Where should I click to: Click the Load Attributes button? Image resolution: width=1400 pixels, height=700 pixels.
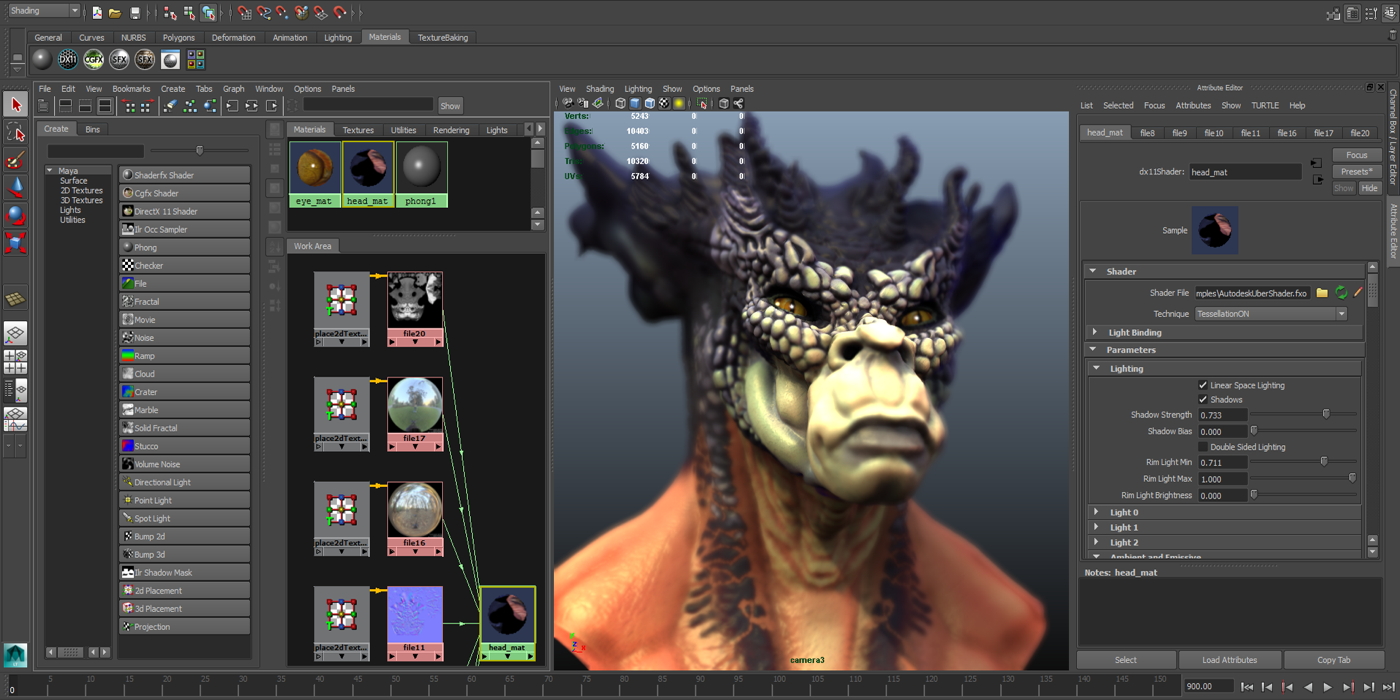[1229, 660]
